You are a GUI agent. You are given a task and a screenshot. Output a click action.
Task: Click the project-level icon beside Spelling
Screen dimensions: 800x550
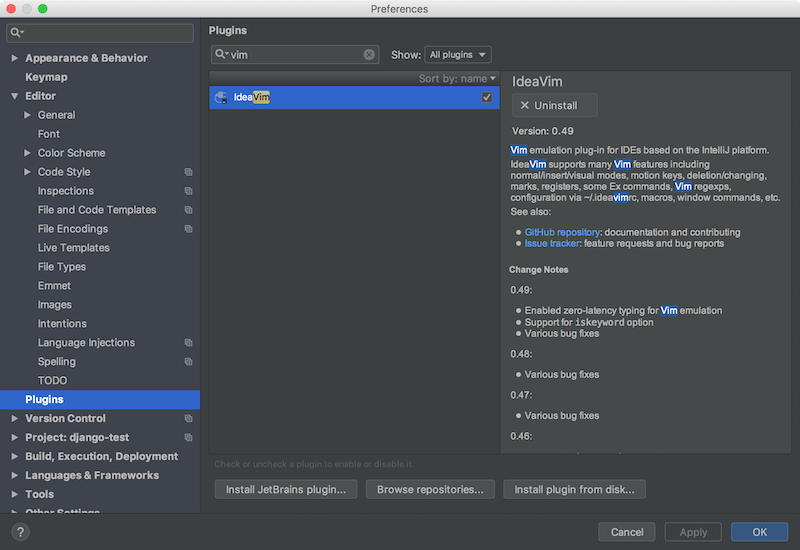tap(188, 361)
